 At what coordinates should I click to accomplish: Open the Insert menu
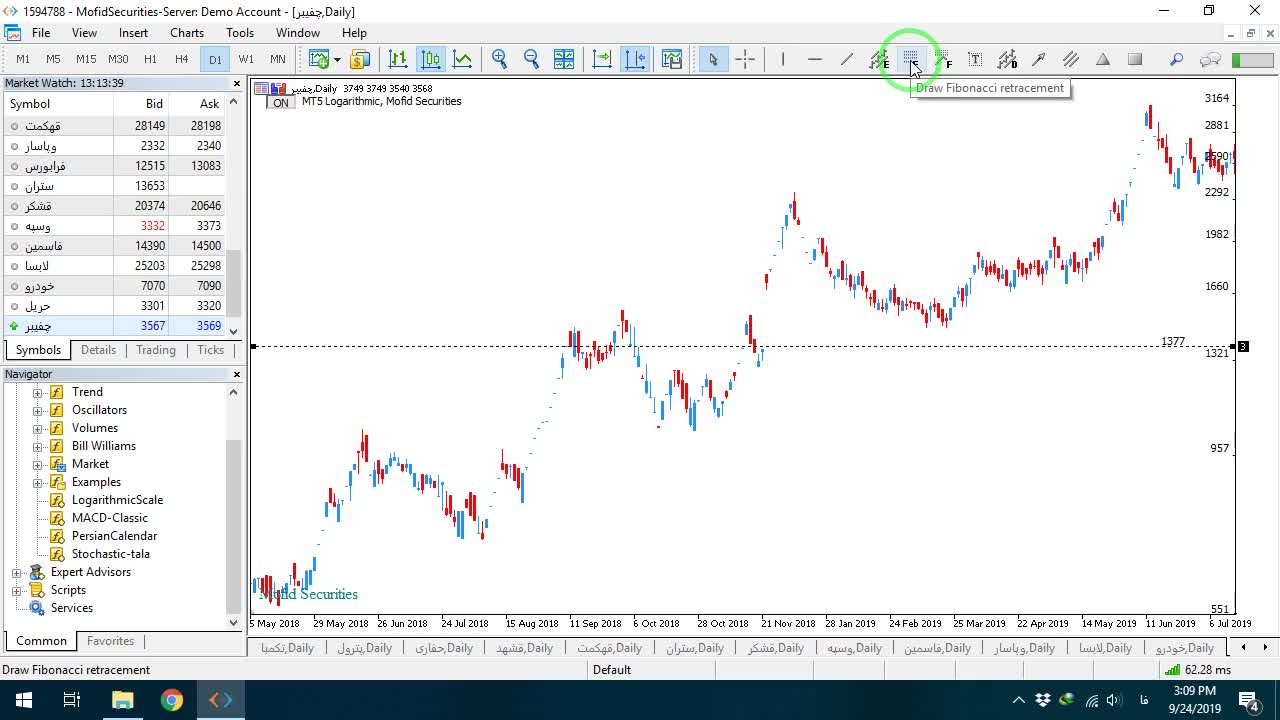[x=133, y=33]
